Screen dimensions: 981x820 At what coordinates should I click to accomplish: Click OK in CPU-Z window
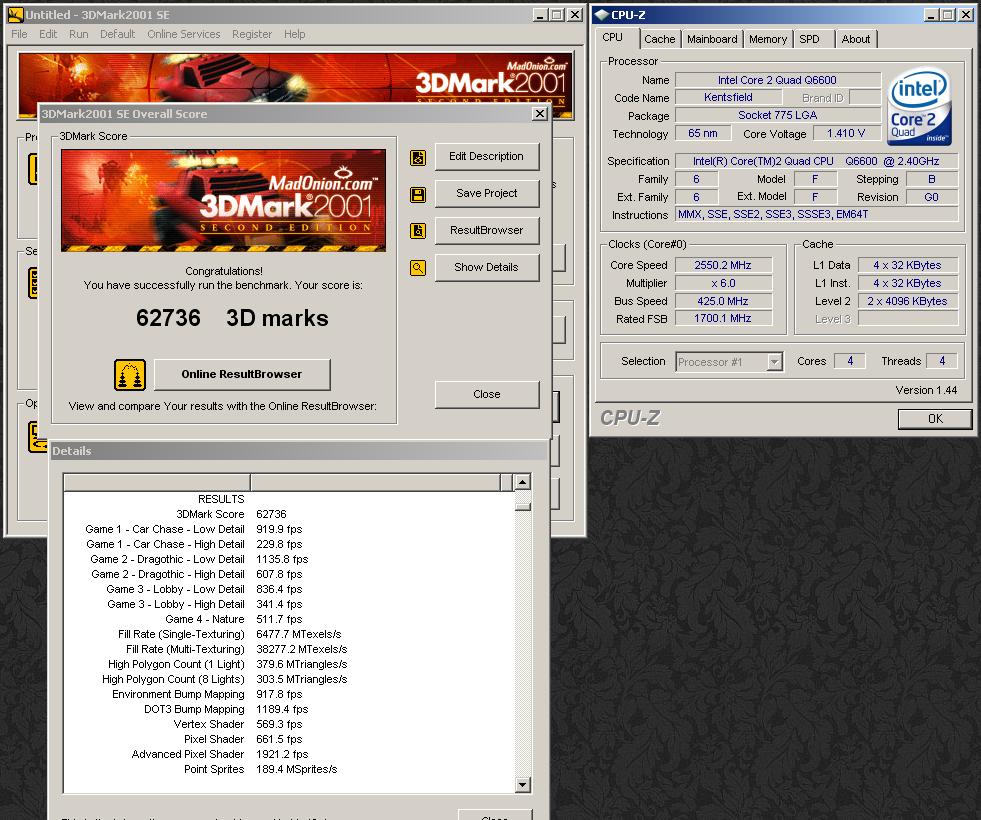pos(935,418)
